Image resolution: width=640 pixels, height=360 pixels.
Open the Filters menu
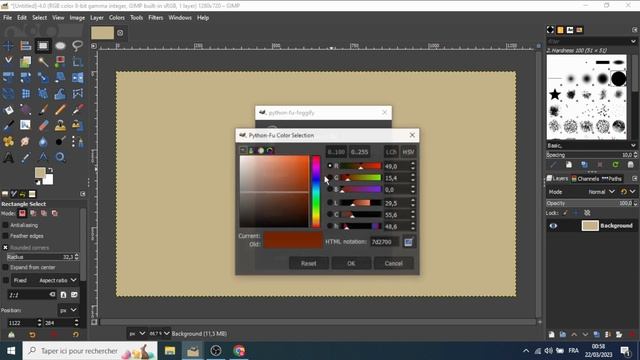pos(156,18)
